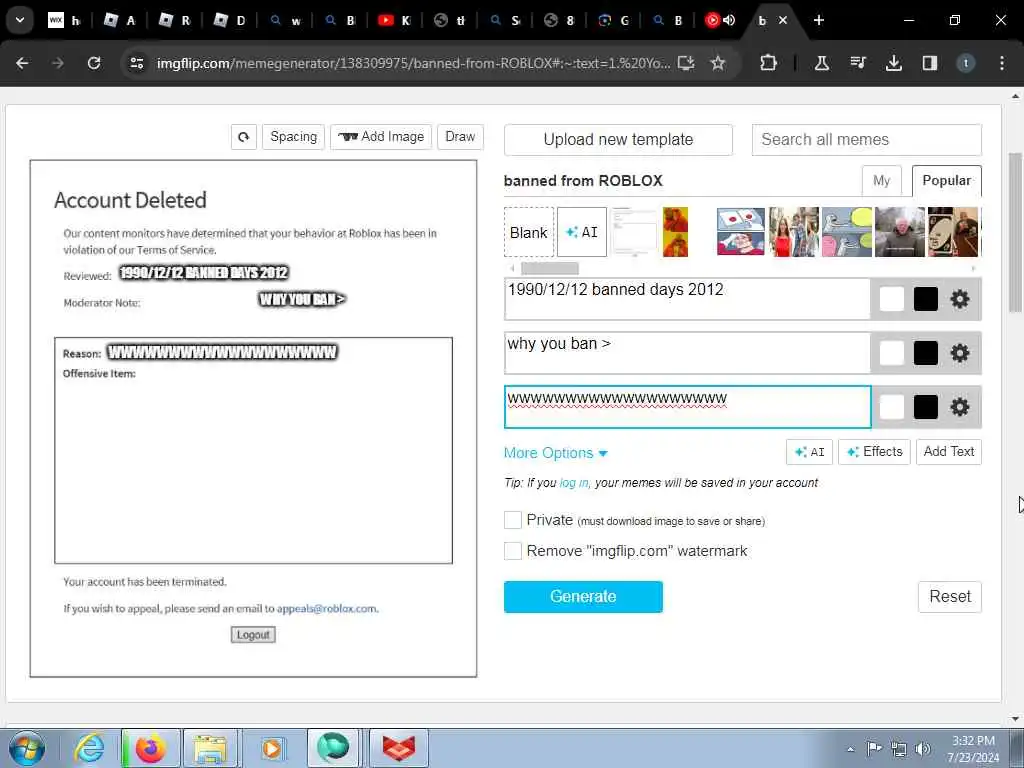Switch to the My templates tab
Screen dimensions: 1024x768
point(882,180)
